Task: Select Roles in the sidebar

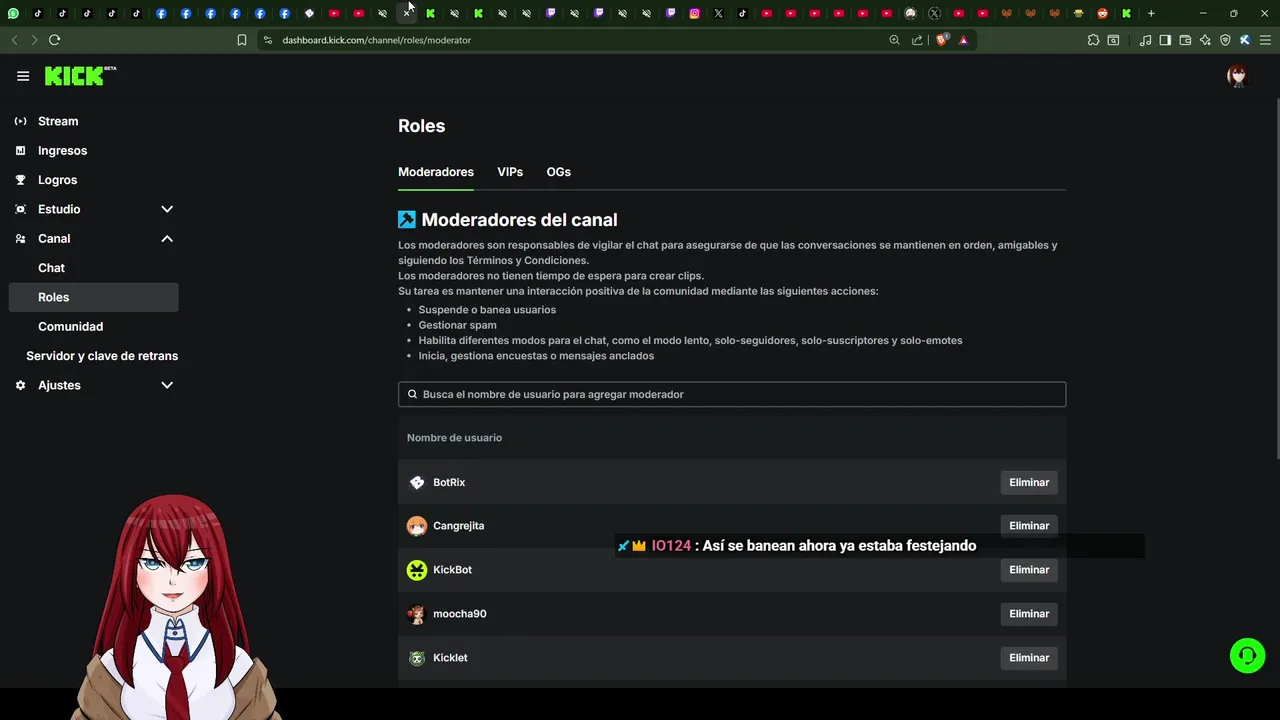Action: tap(94, 297)
